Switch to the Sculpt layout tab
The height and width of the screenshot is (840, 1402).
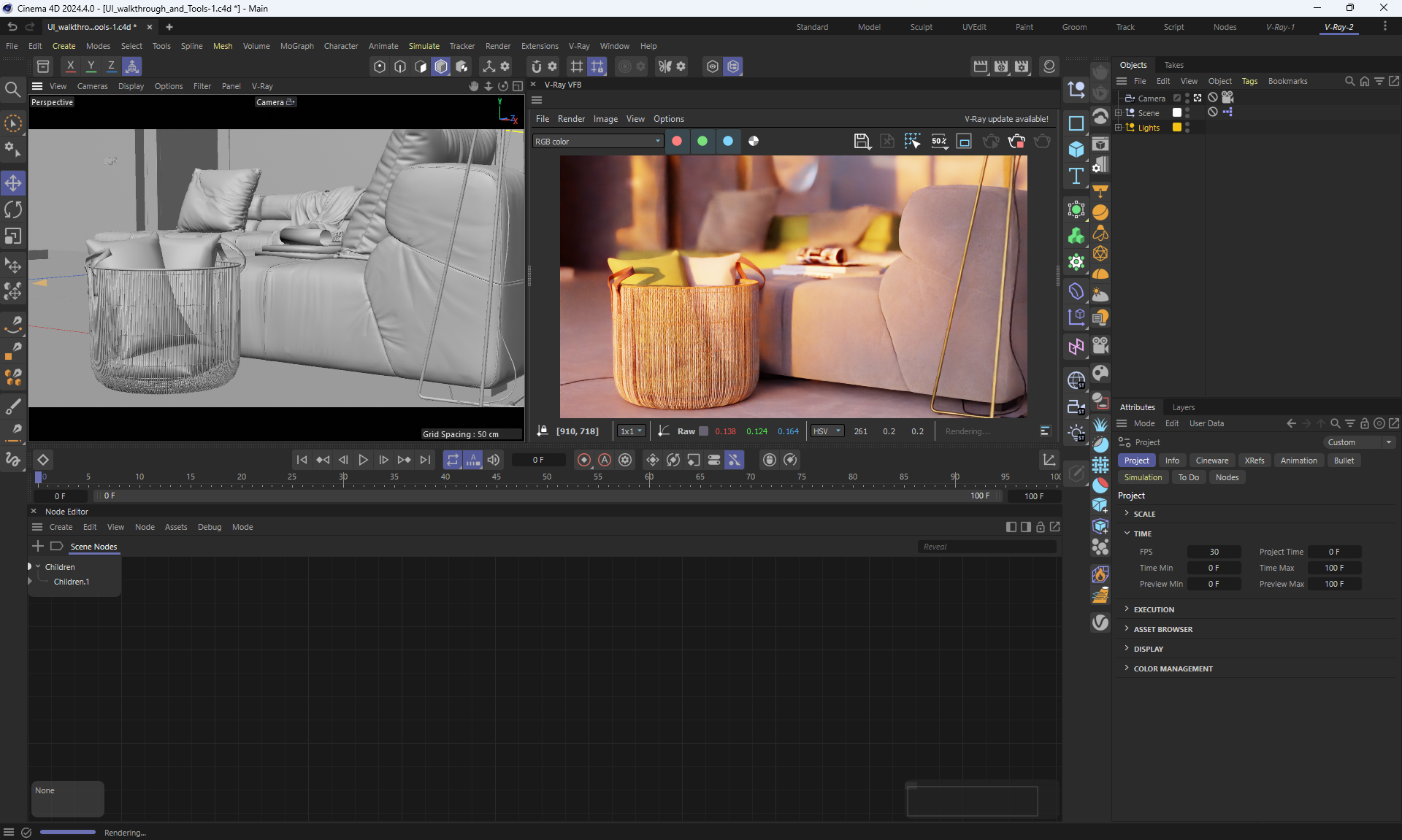pyautogui.click(x=921, y=27)
